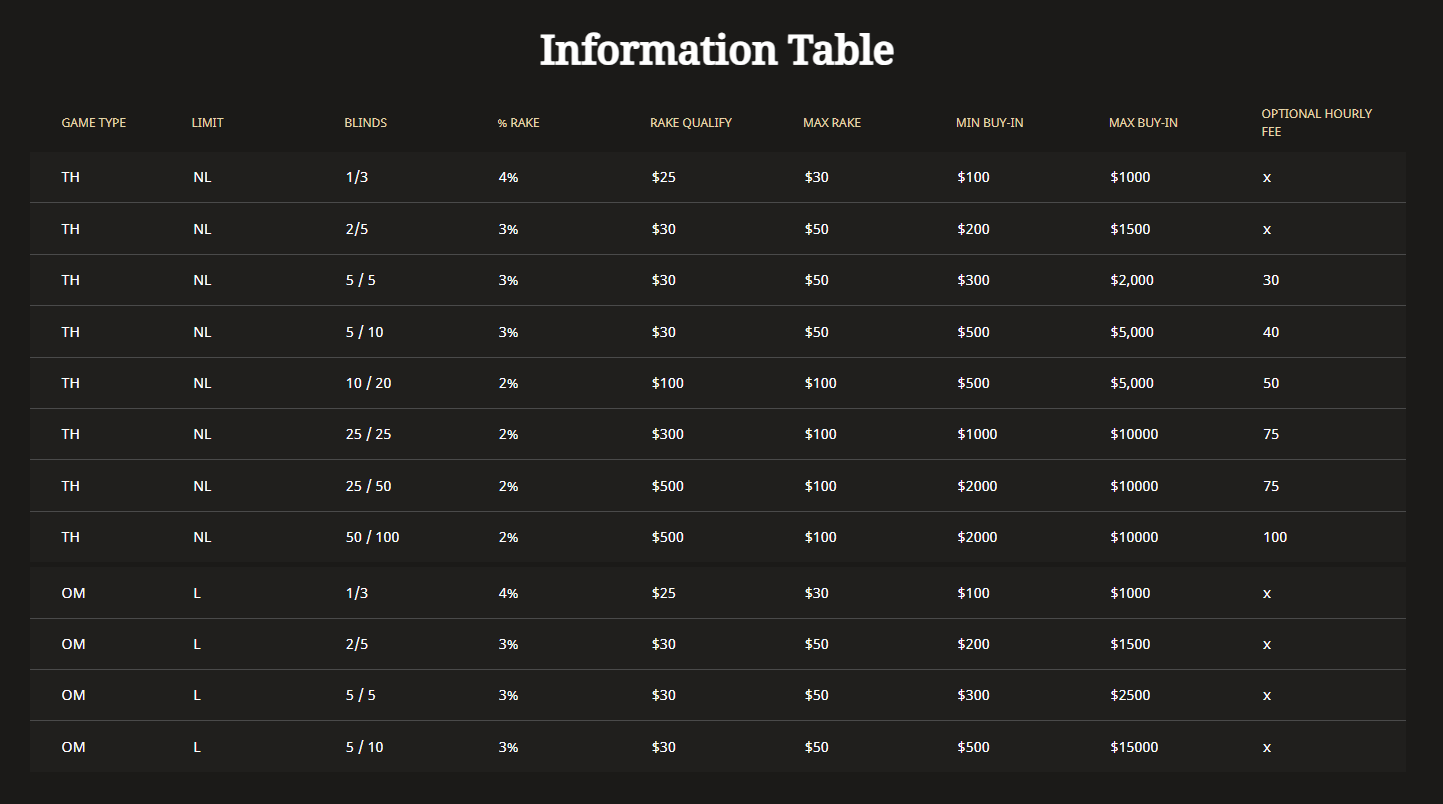Select the 25 / 25 blinds cell

368,434
